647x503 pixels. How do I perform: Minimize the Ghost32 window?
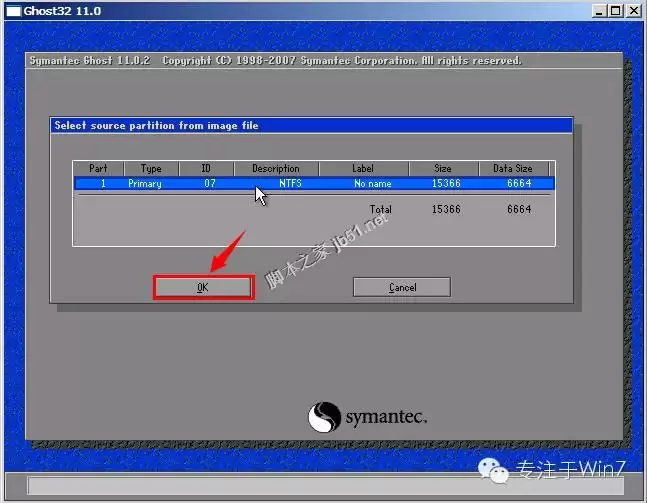point(599,11)
